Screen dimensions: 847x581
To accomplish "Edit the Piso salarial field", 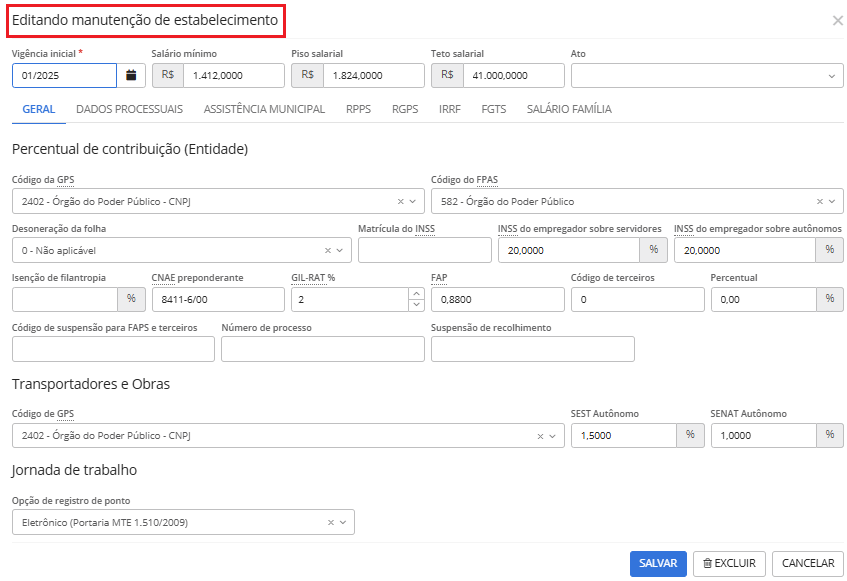I will click(373, 76).
